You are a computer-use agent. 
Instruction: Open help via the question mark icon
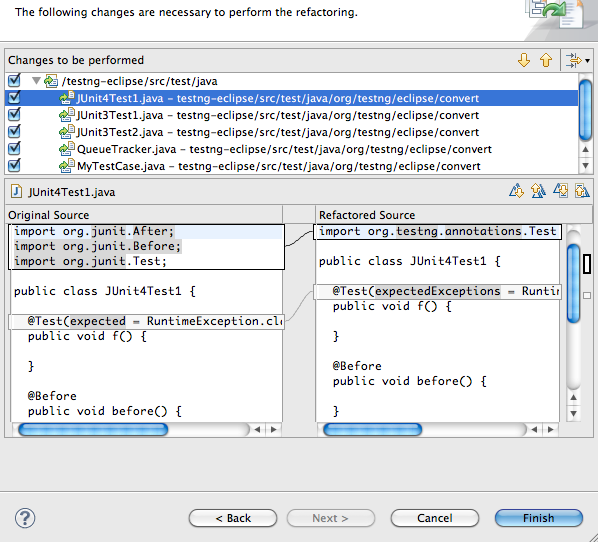[25, 518]
